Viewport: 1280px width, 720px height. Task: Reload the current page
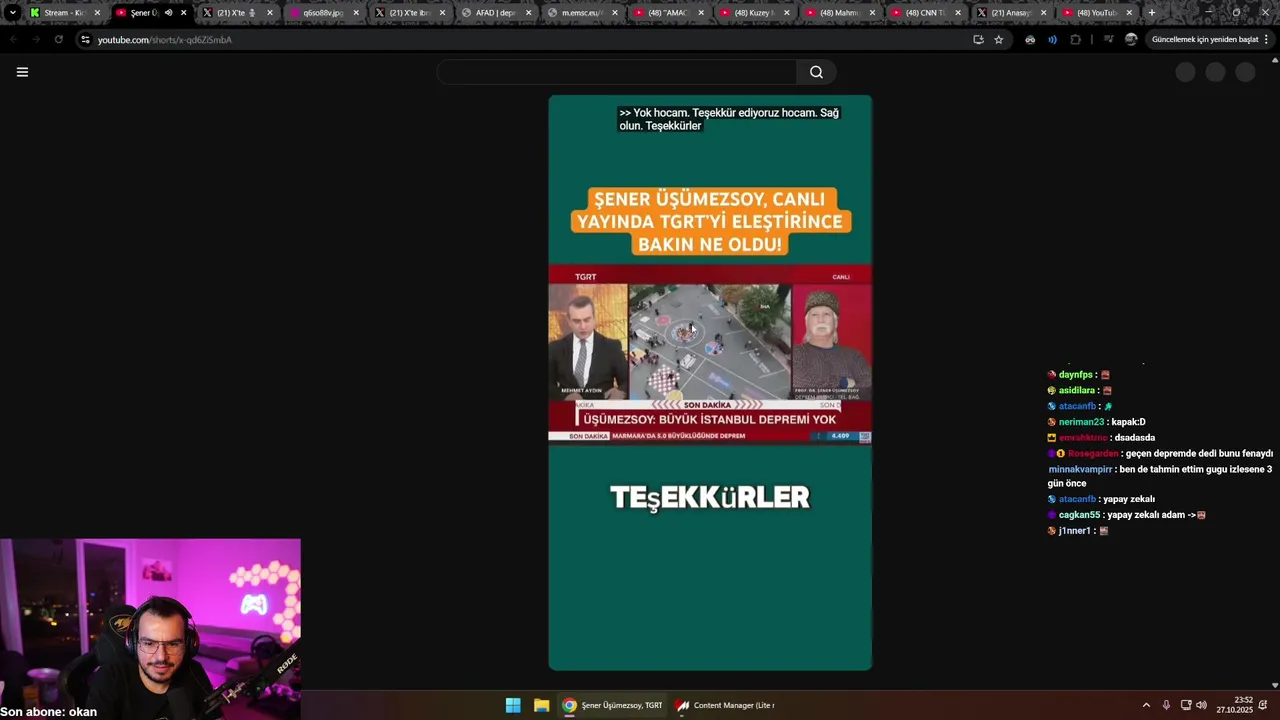(x=59, y=40)
